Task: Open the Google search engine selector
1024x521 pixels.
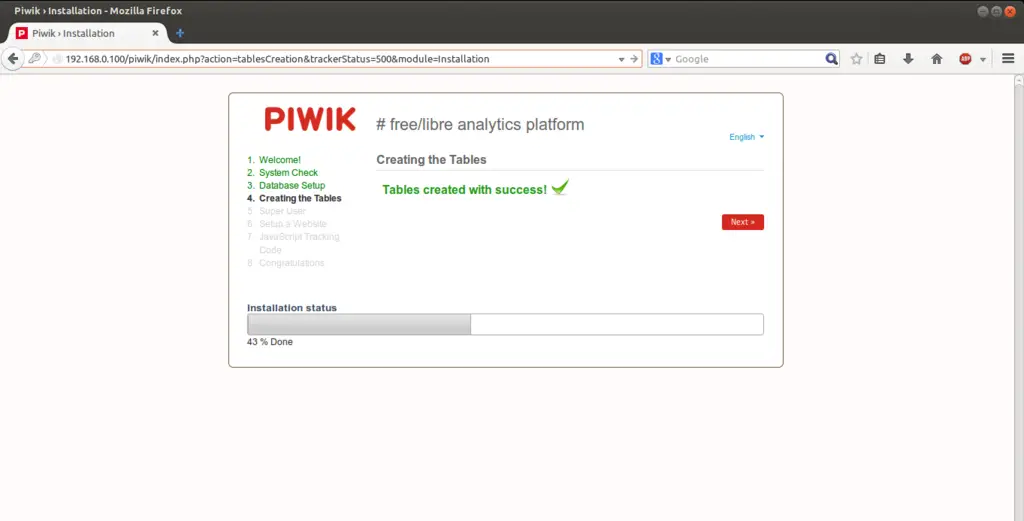Action: click(660, 59)
